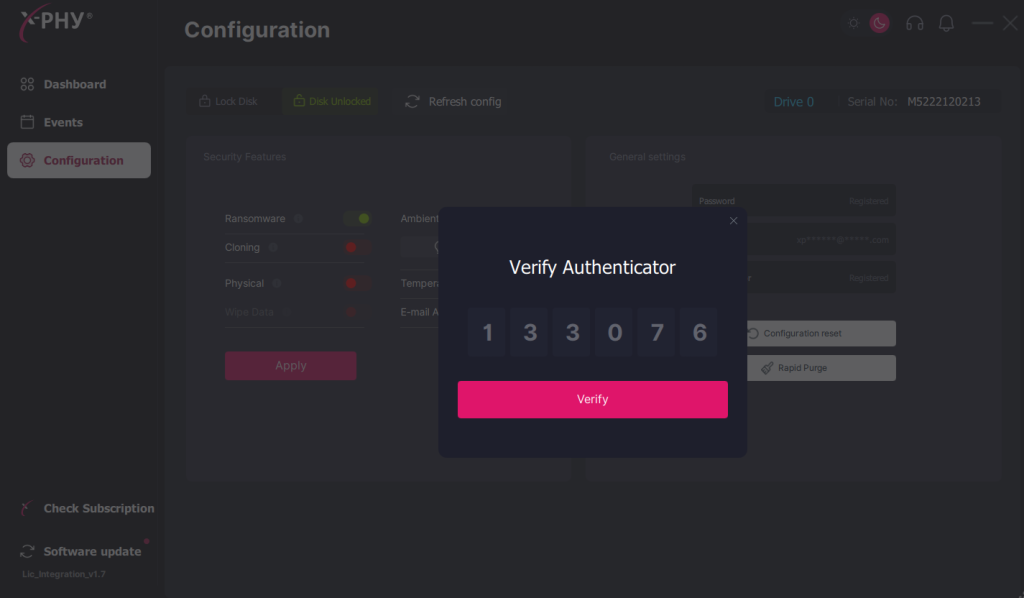Click the Lock Disk button

tap(228, 102)
